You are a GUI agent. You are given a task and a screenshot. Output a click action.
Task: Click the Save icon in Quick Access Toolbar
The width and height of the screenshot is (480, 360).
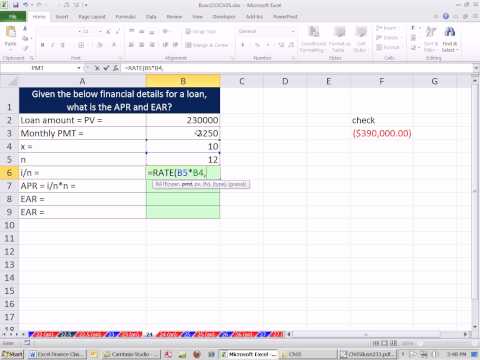click(x=15, y=5)
